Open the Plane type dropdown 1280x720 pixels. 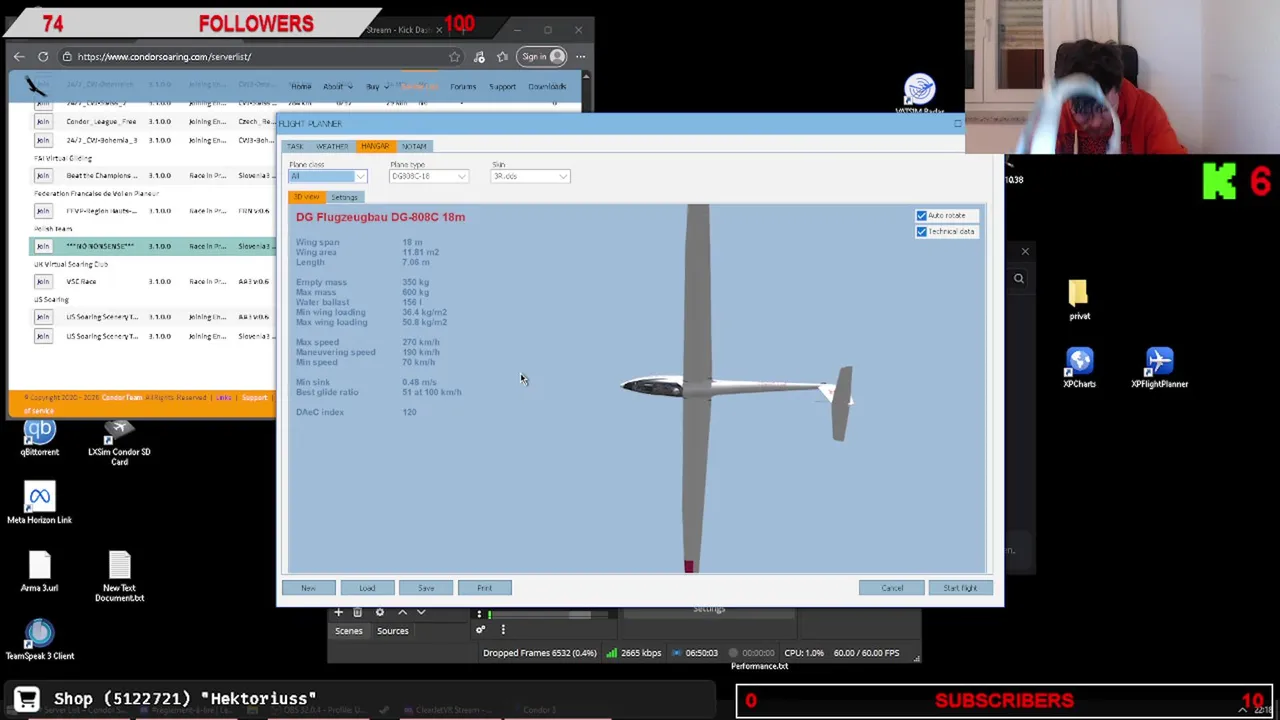click(x=428, y=177)
